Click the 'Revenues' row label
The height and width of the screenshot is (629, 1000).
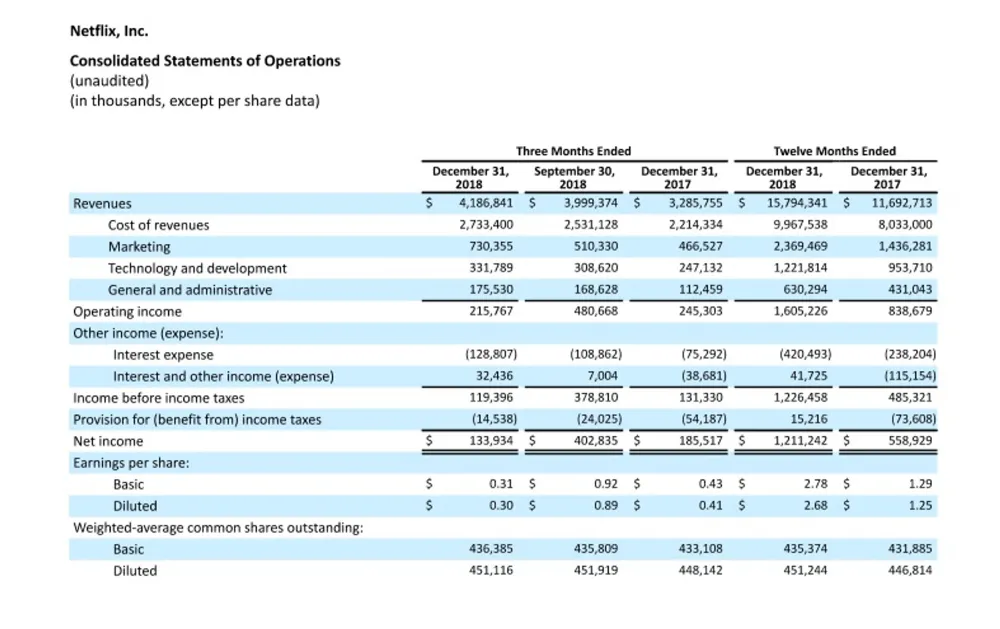coord(102,204)
